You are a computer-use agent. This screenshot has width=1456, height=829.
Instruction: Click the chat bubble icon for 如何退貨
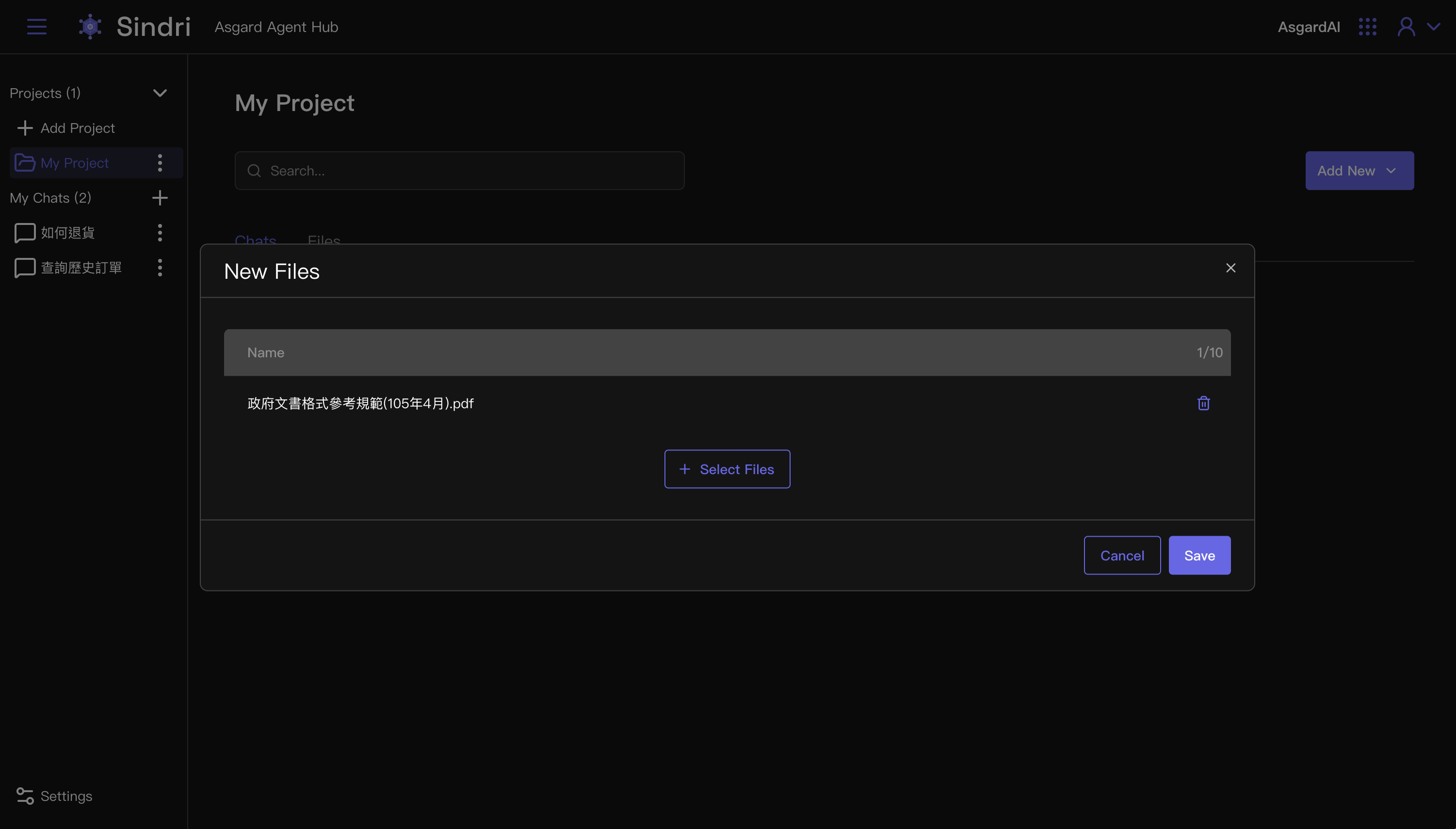tap(25, 232)
